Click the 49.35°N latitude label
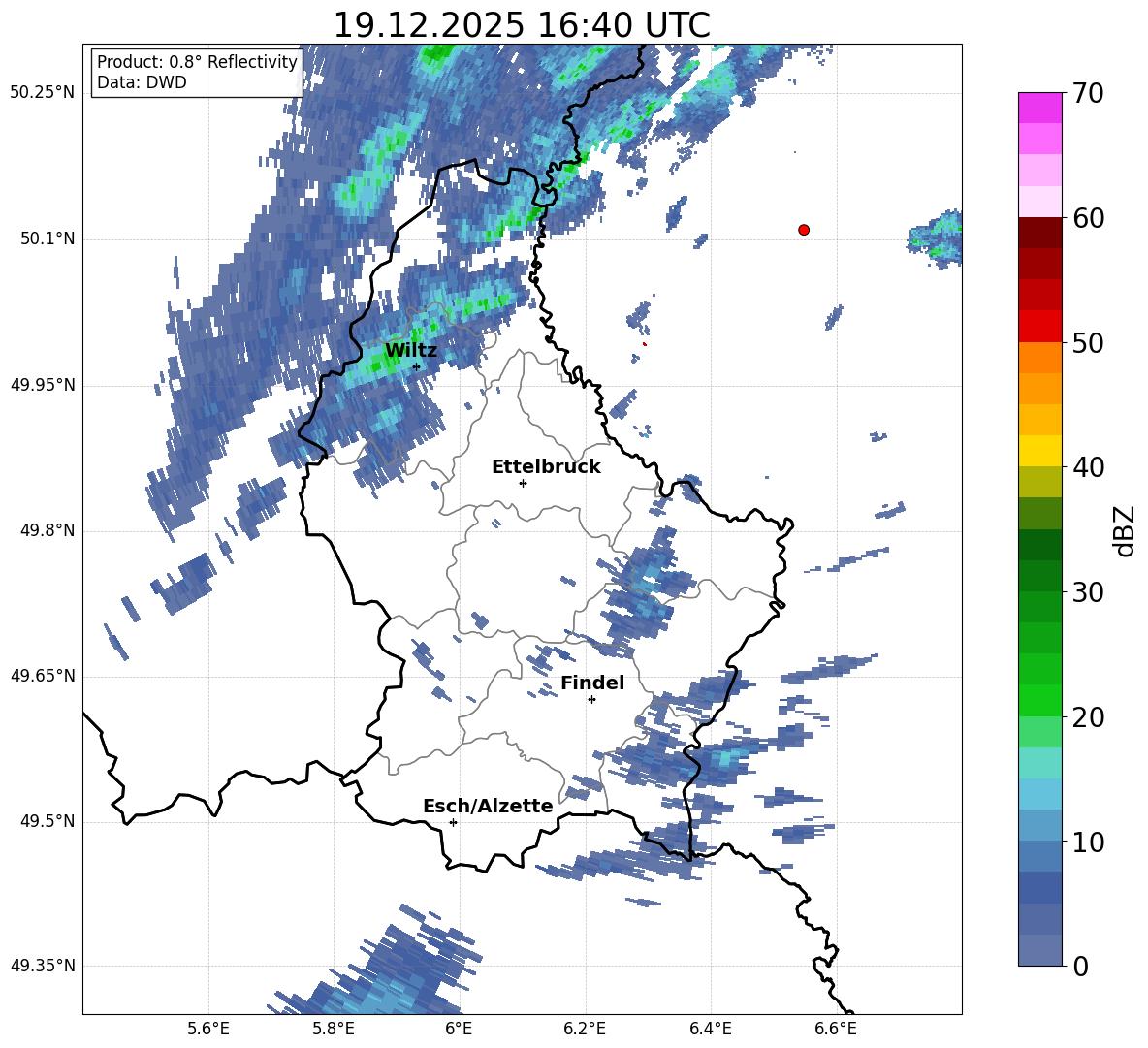The width and height of the screenshot is (1148, 1048). point(43,966)
